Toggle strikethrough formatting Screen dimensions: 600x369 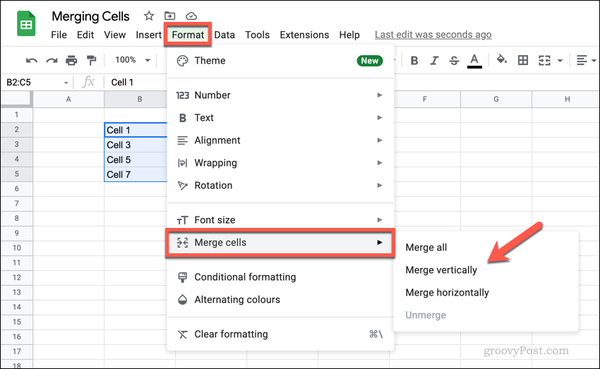454,60
